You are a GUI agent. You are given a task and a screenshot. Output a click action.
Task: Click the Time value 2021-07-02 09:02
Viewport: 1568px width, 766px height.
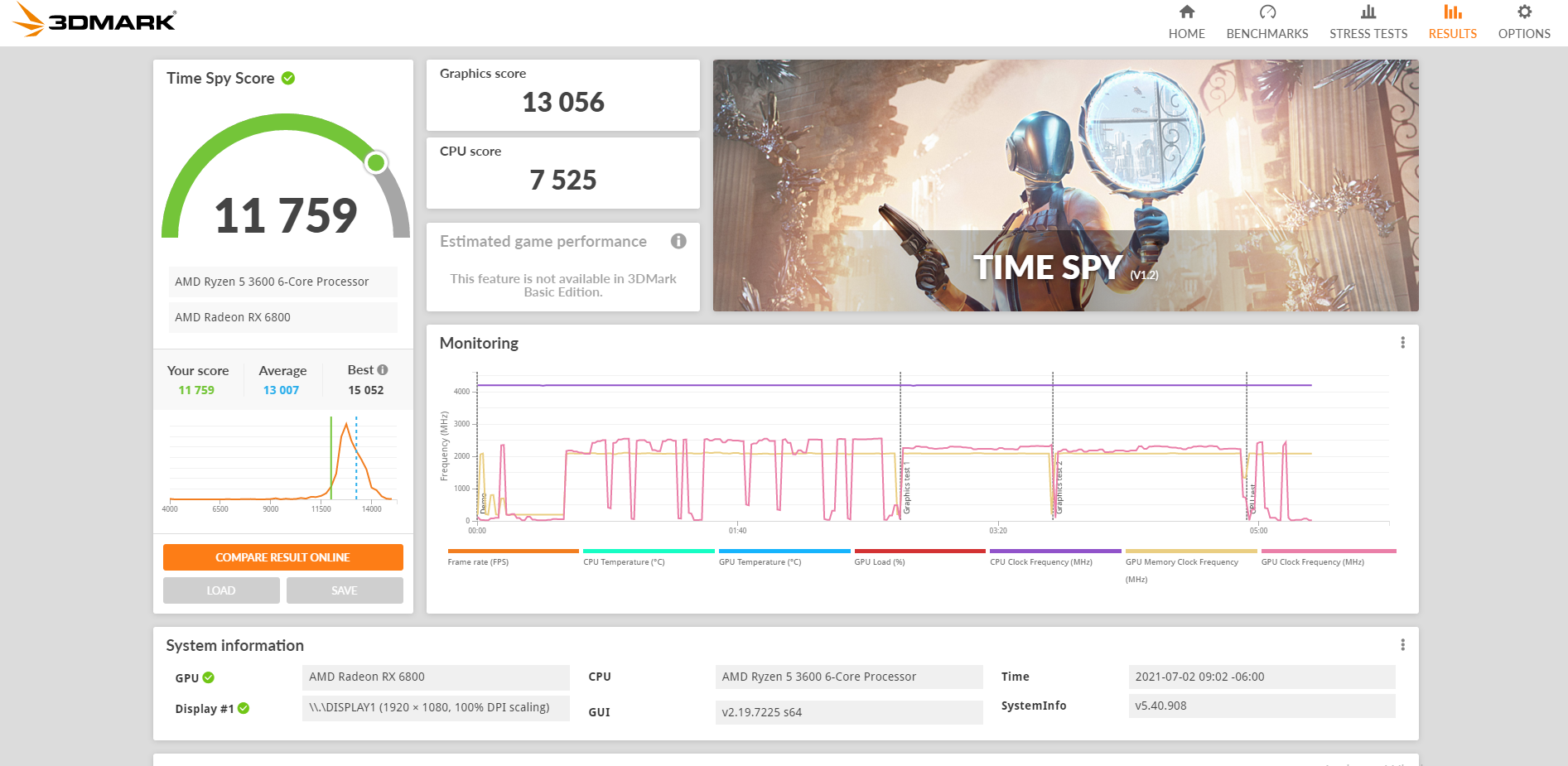pos(1262,677)
